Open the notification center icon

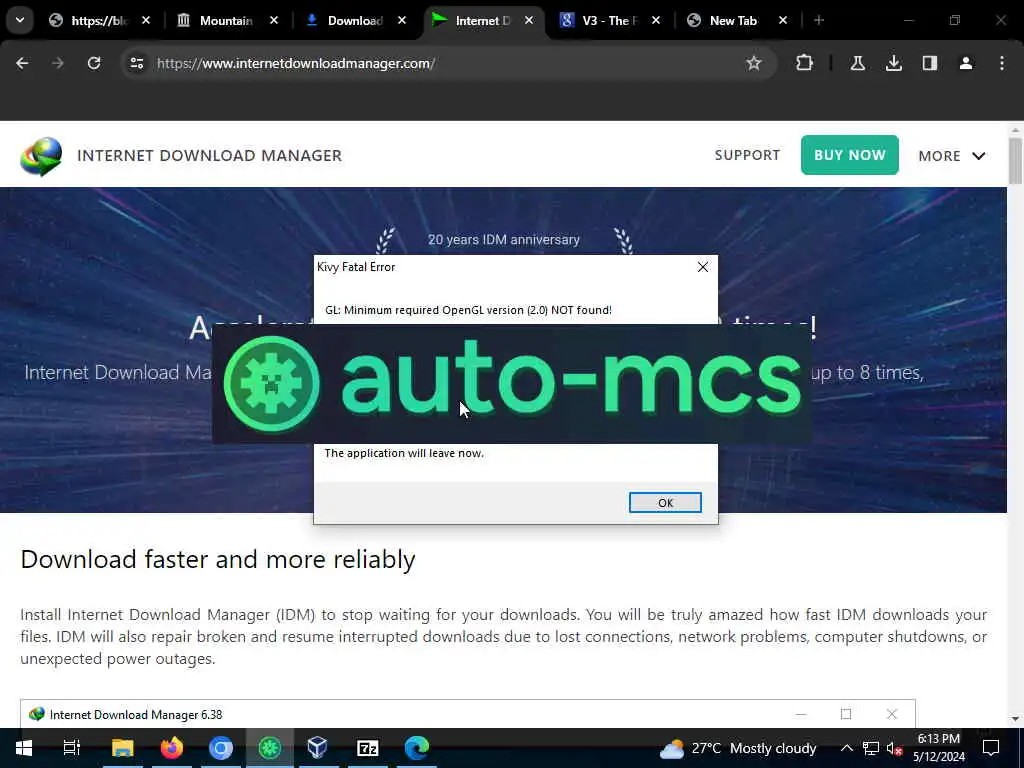tap(991, 748)
